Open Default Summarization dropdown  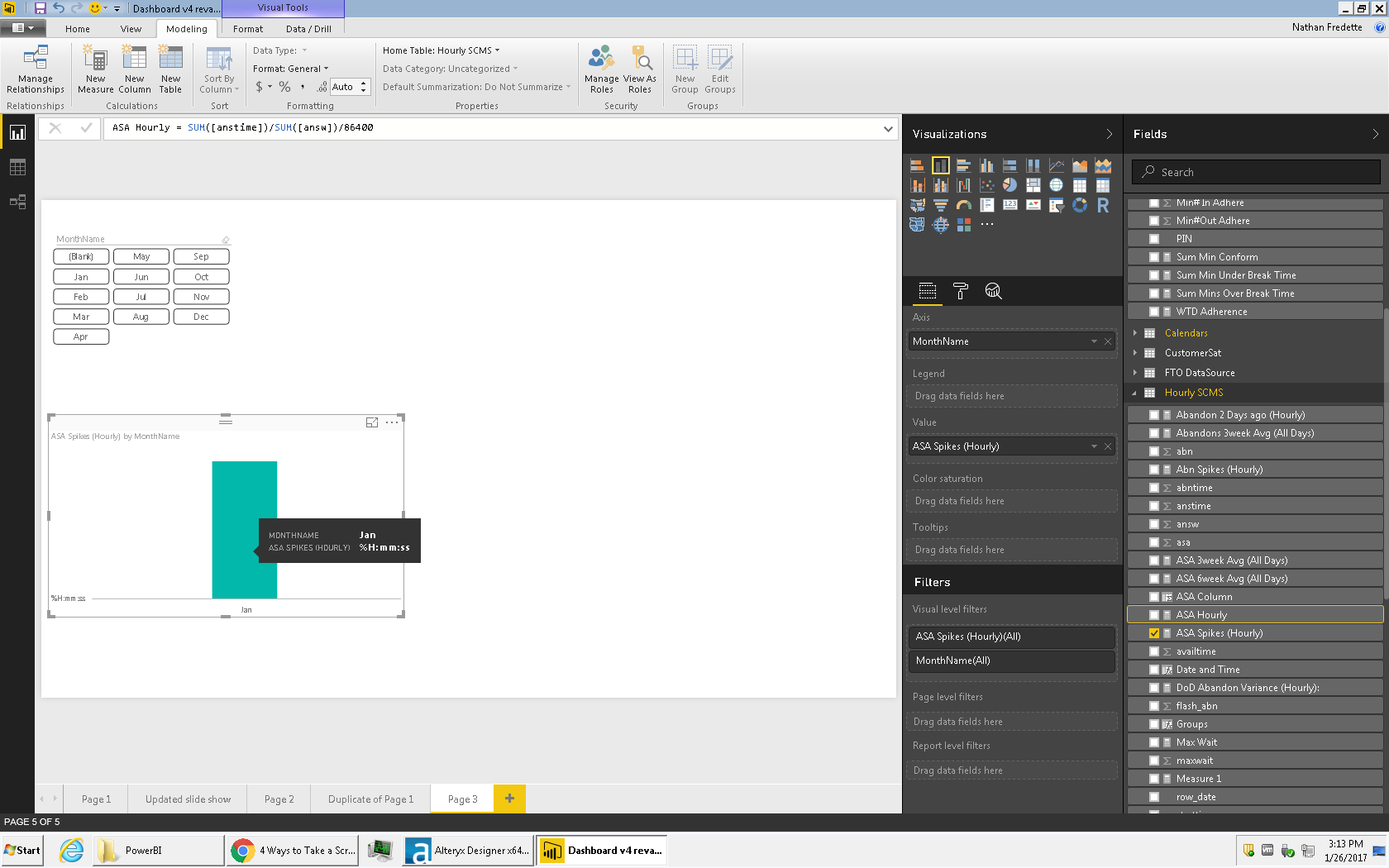[x=477, y=87]
